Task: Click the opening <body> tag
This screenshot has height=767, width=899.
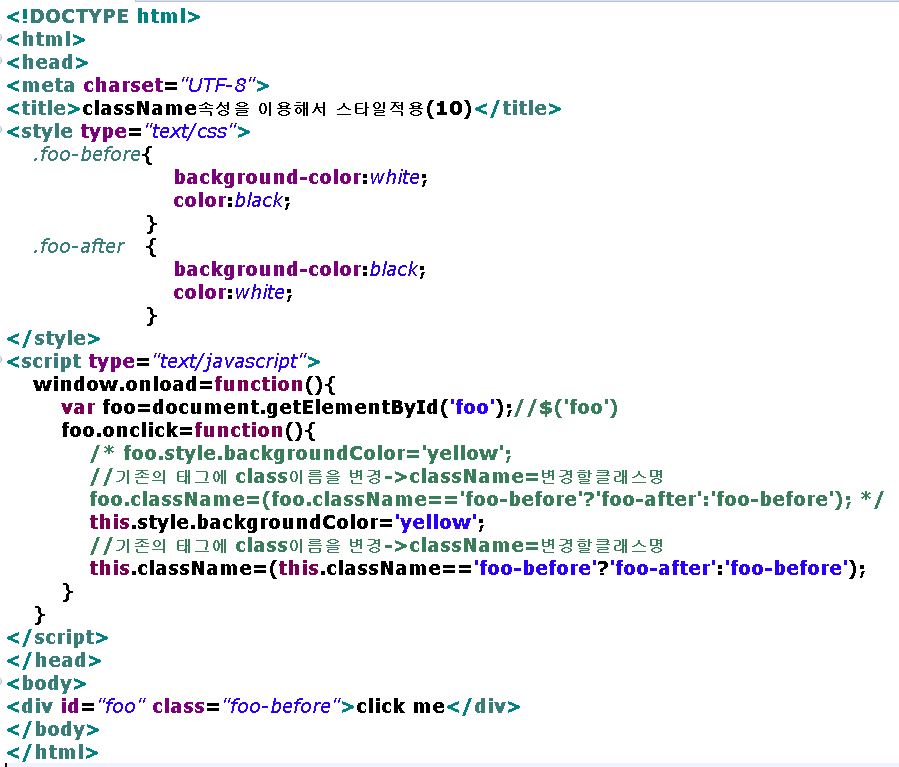Action: [x=46, y=683]
